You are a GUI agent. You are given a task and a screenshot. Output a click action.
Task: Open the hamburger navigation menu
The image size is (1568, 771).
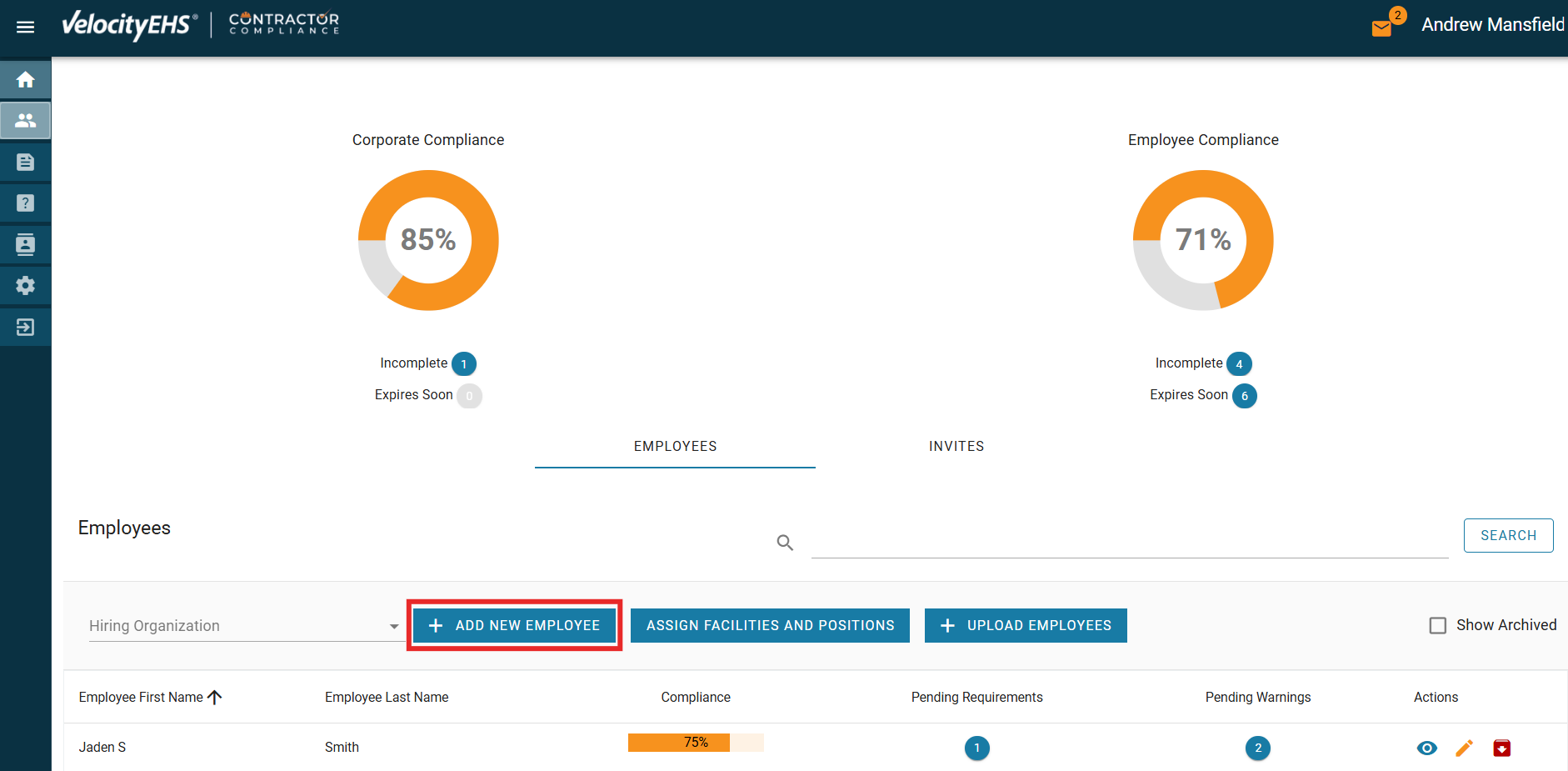coord(25,27)
